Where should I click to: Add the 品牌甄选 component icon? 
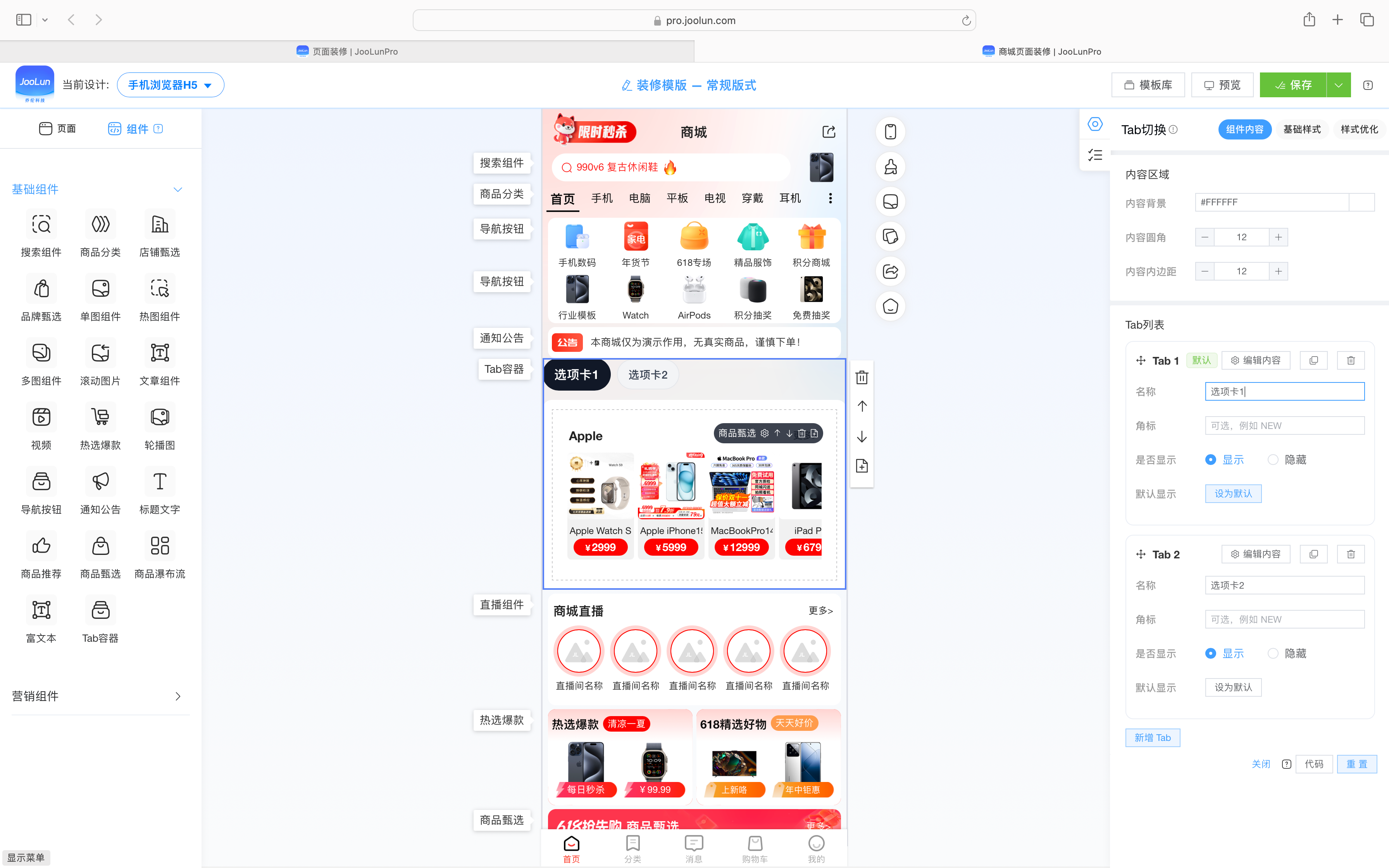tap(41, 289)
